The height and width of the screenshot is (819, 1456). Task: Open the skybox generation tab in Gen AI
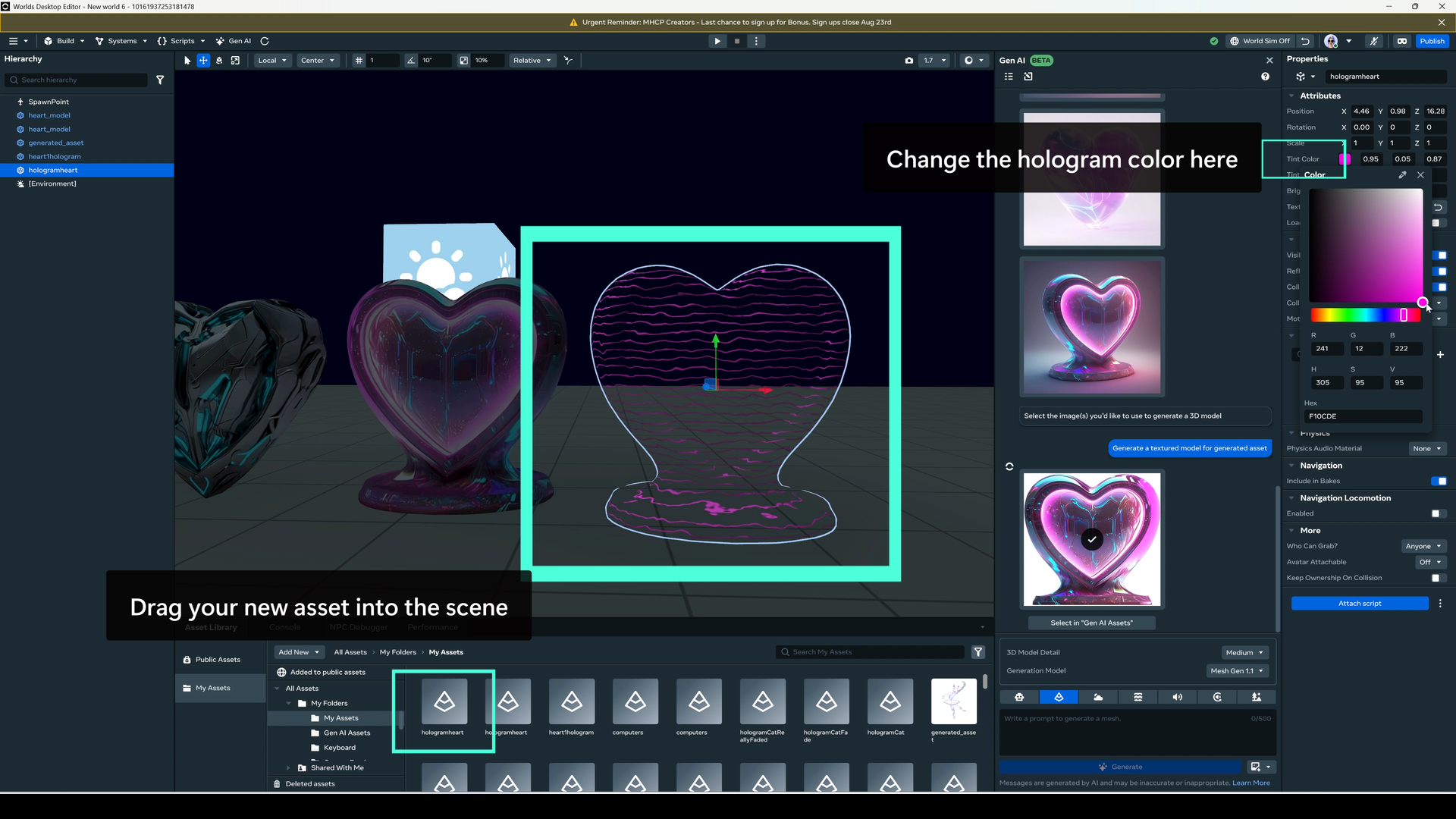pos(1099,697)
